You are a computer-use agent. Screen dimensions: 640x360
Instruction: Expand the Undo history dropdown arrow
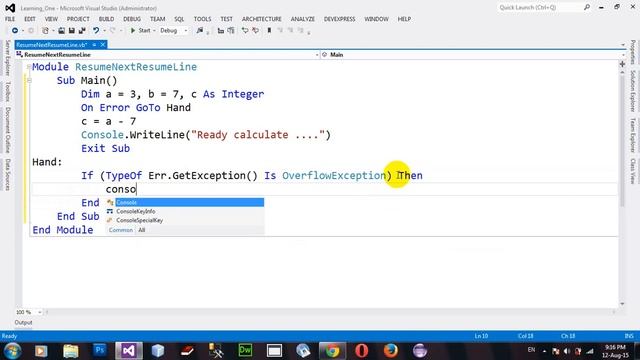[x=104, y=31]
